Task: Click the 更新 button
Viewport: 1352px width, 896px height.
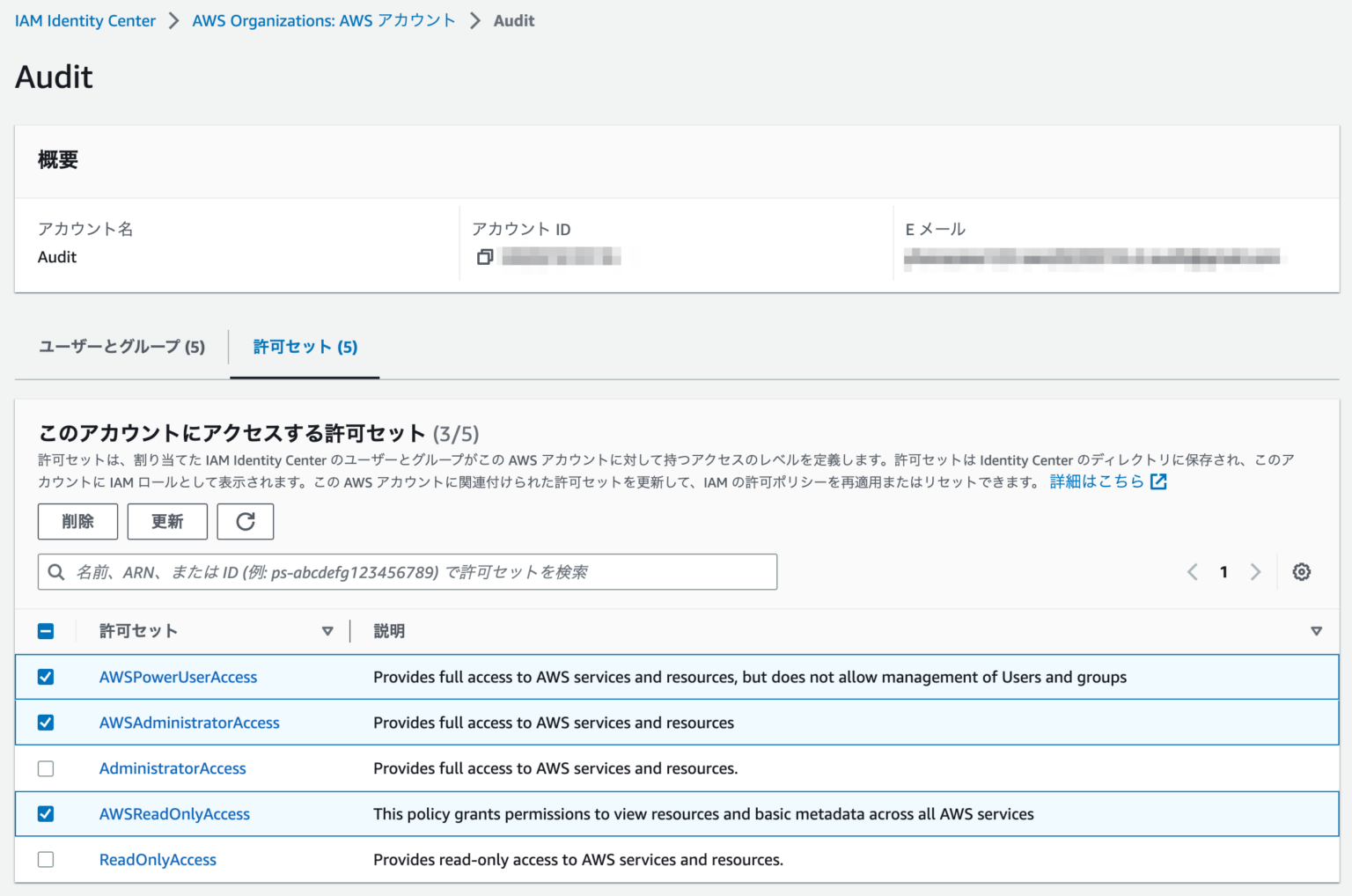Action: click(x=167, y=521)
